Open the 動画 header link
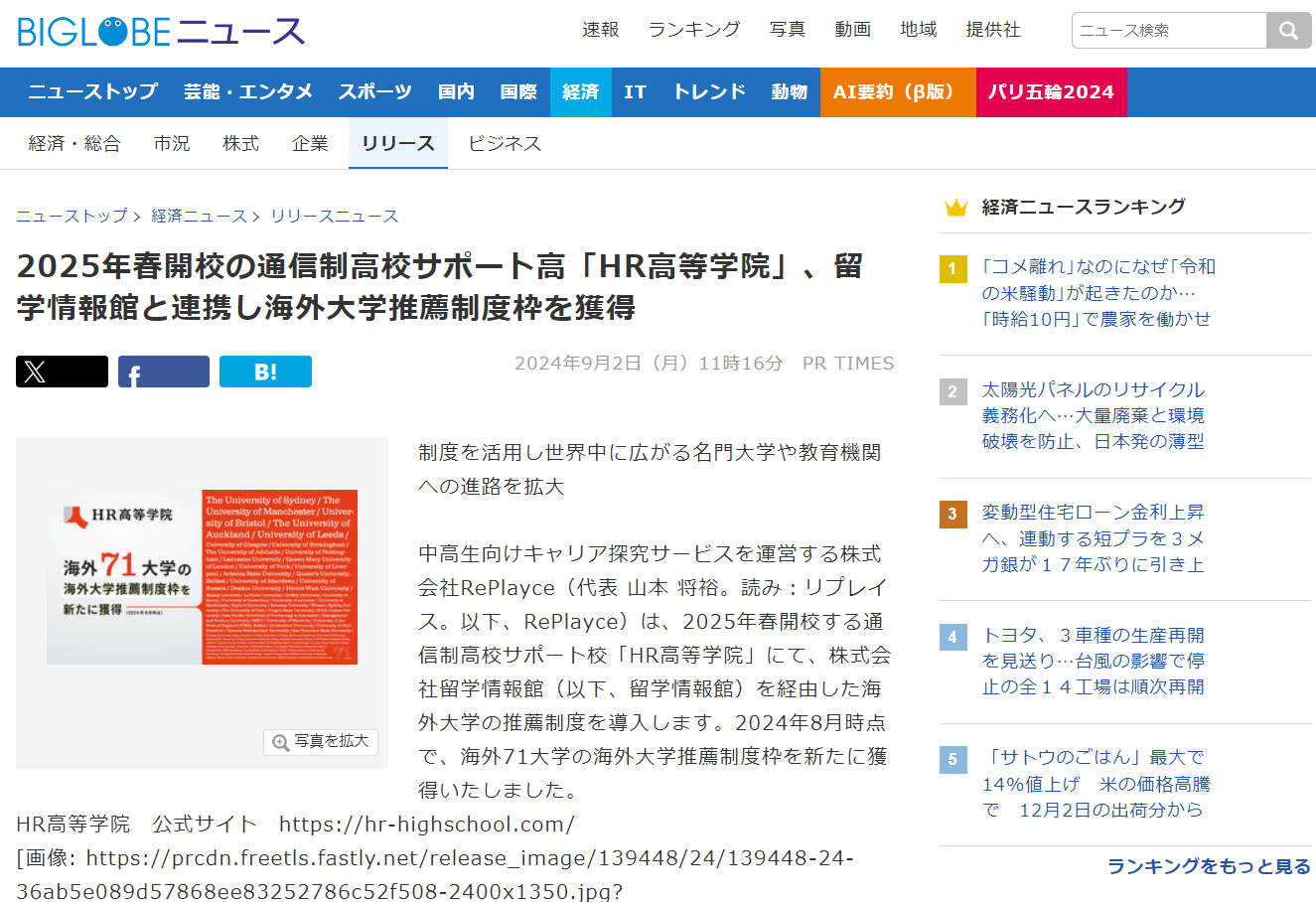This screenshot has width=1316, height=902. [x=853, y=30]
